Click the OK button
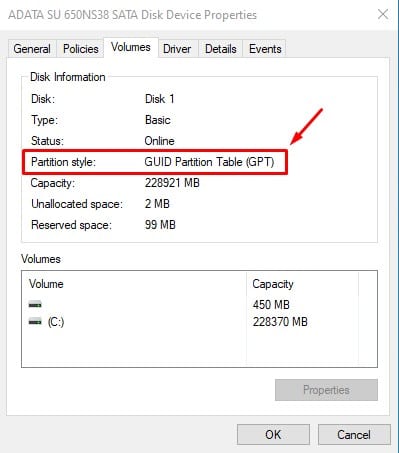The height and width of the screenshot is (453, 399). [273, 435]
